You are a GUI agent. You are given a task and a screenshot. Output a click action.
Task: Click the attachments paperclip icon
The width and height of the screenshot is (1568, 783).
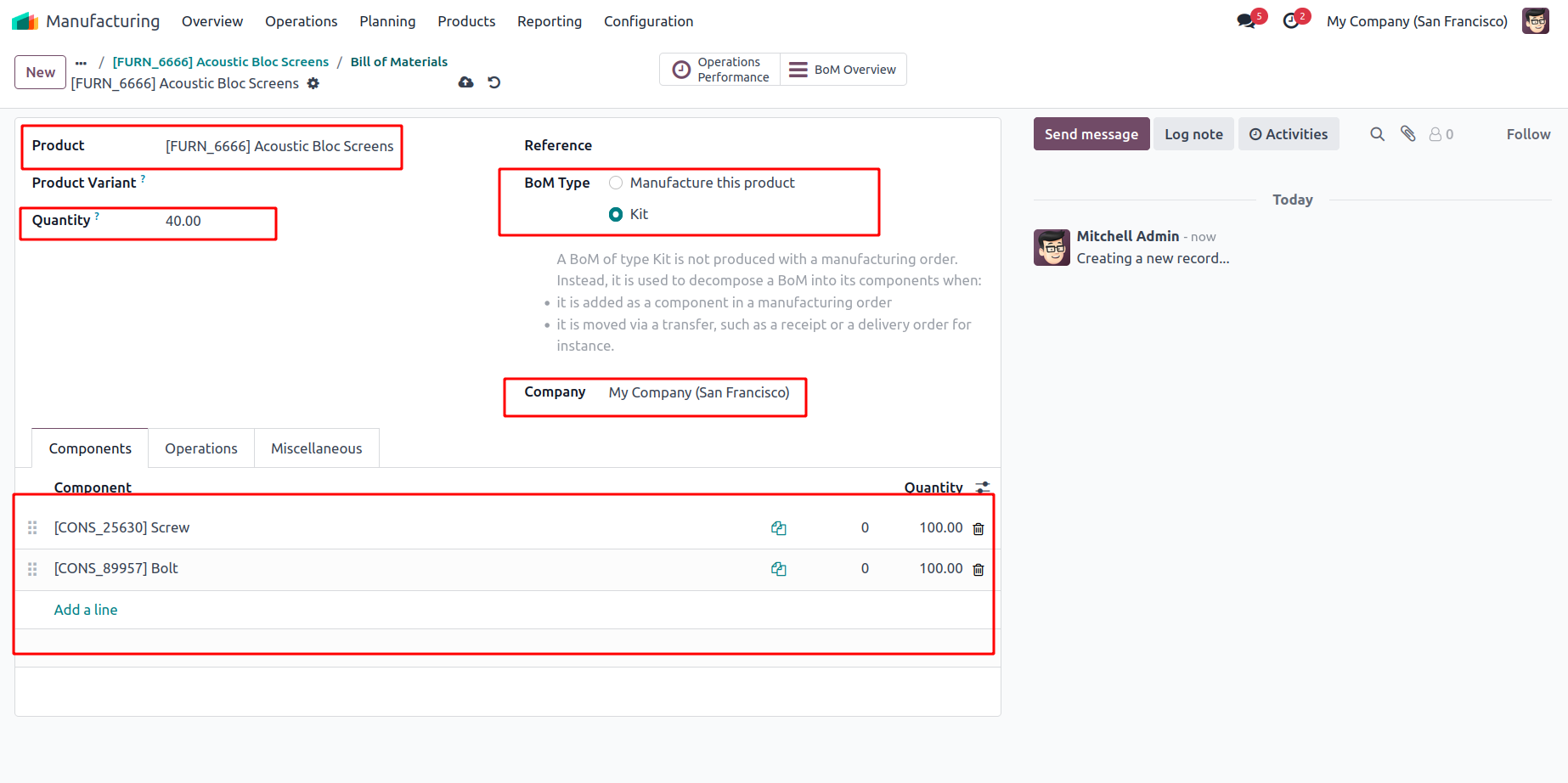(x=1408, y=134)
